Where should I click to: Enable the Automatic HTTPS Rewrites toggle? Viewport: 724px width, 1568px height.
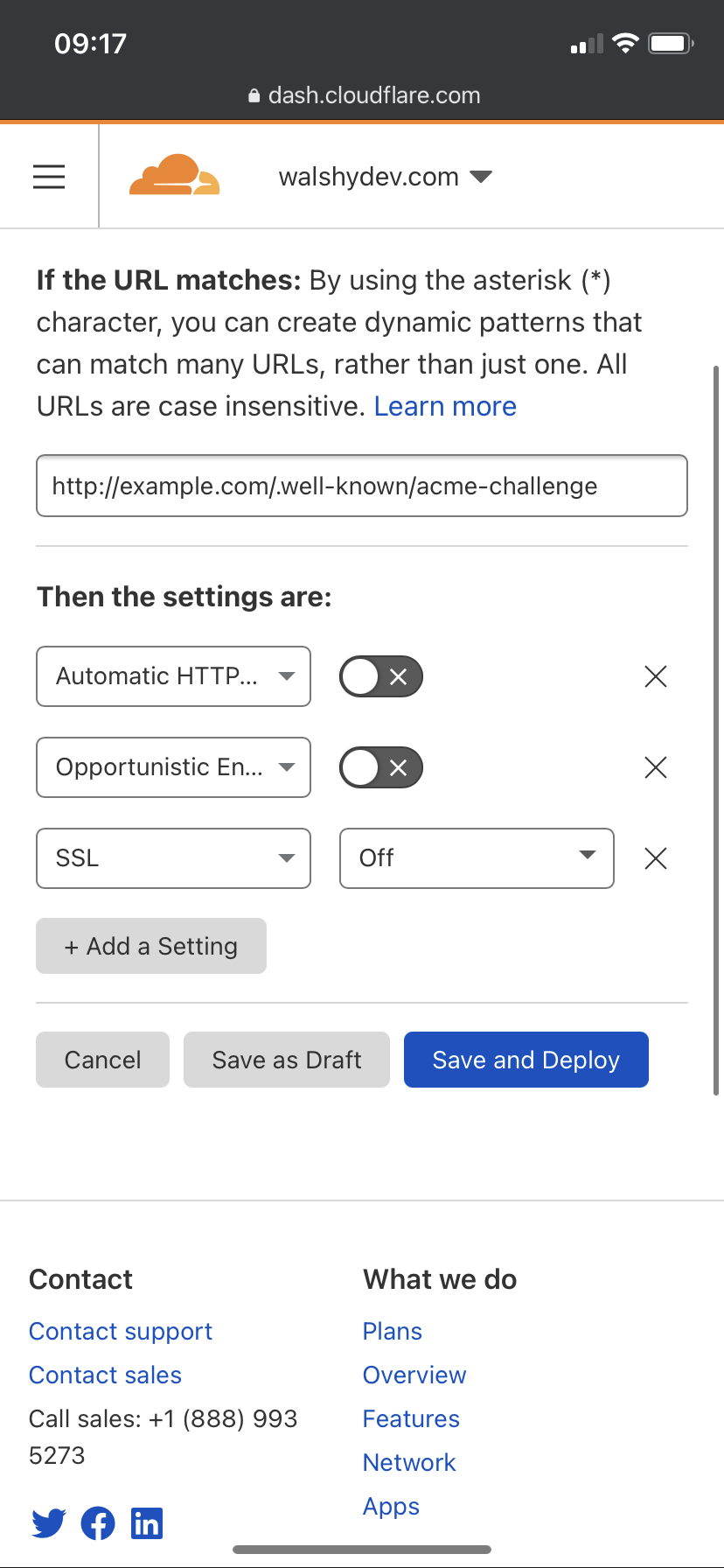coord(380,675)
